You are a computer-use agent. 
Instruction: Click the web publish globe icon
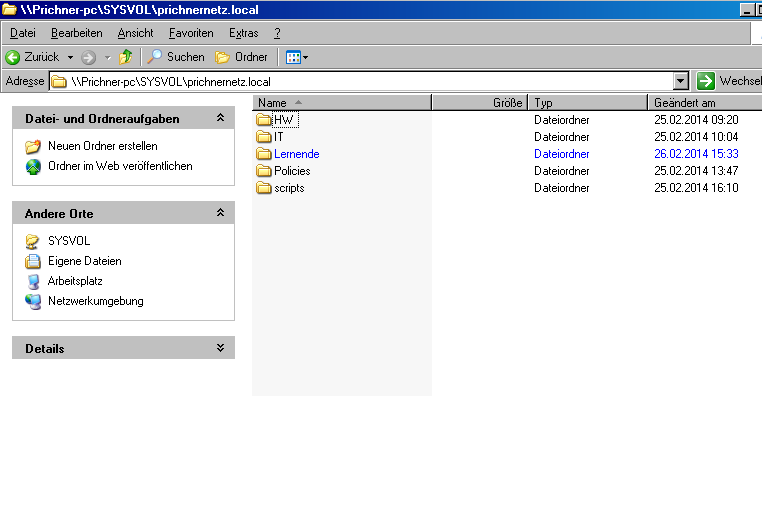33,167
